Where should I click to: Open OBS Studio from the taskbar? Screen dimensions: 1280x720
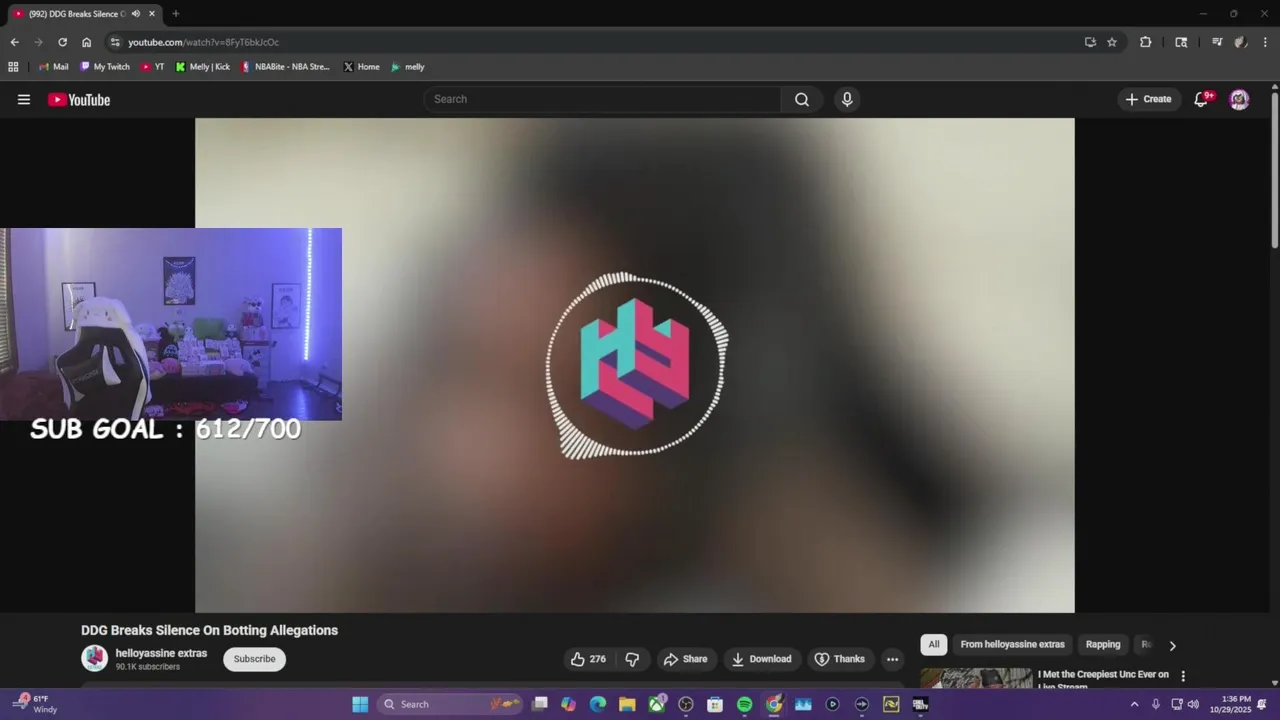[x=686, y=704]
